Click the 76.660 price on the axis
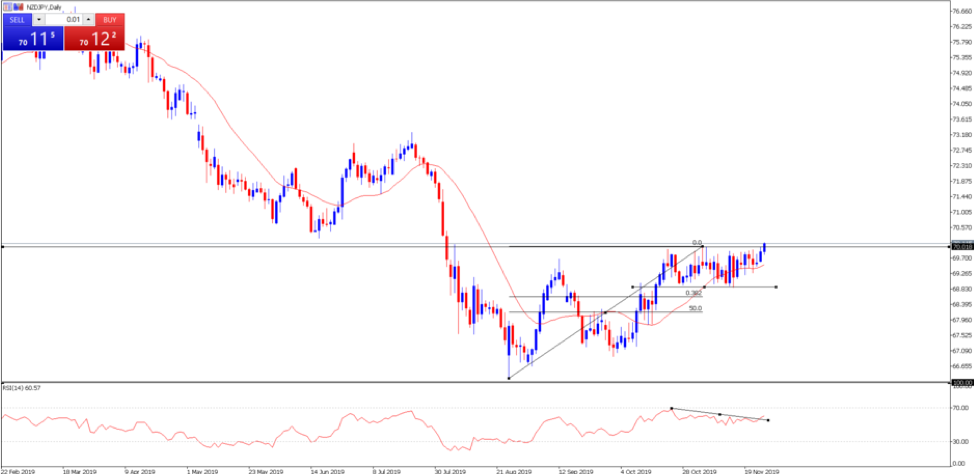Viewport: 974px width, 474px height. click(x=960, y=11)
